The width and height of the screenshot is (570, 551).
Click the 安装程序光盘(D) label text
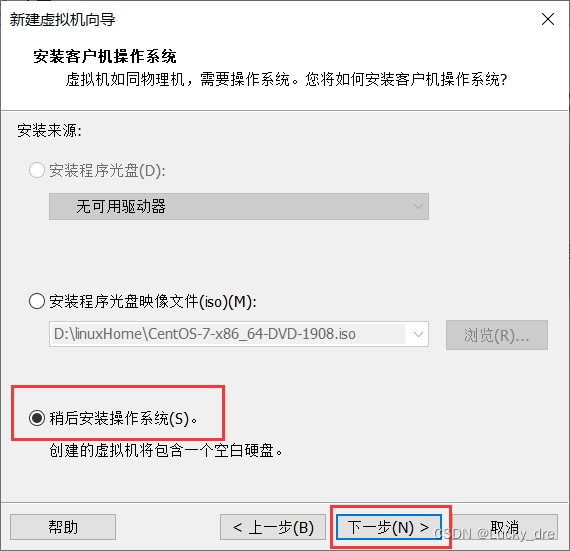coord(107,170)
